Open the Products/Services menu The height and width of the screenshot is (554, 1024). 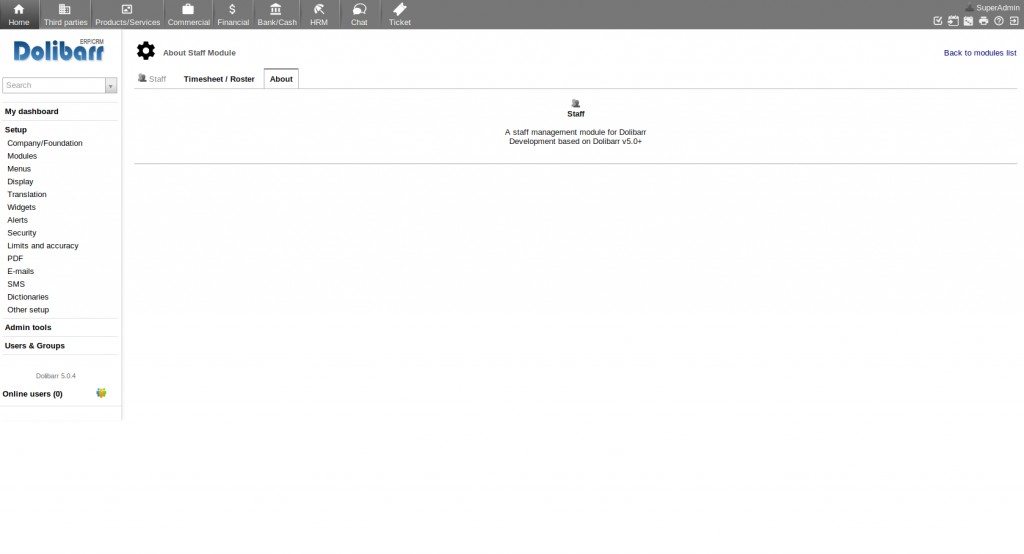tap(127, 14)
